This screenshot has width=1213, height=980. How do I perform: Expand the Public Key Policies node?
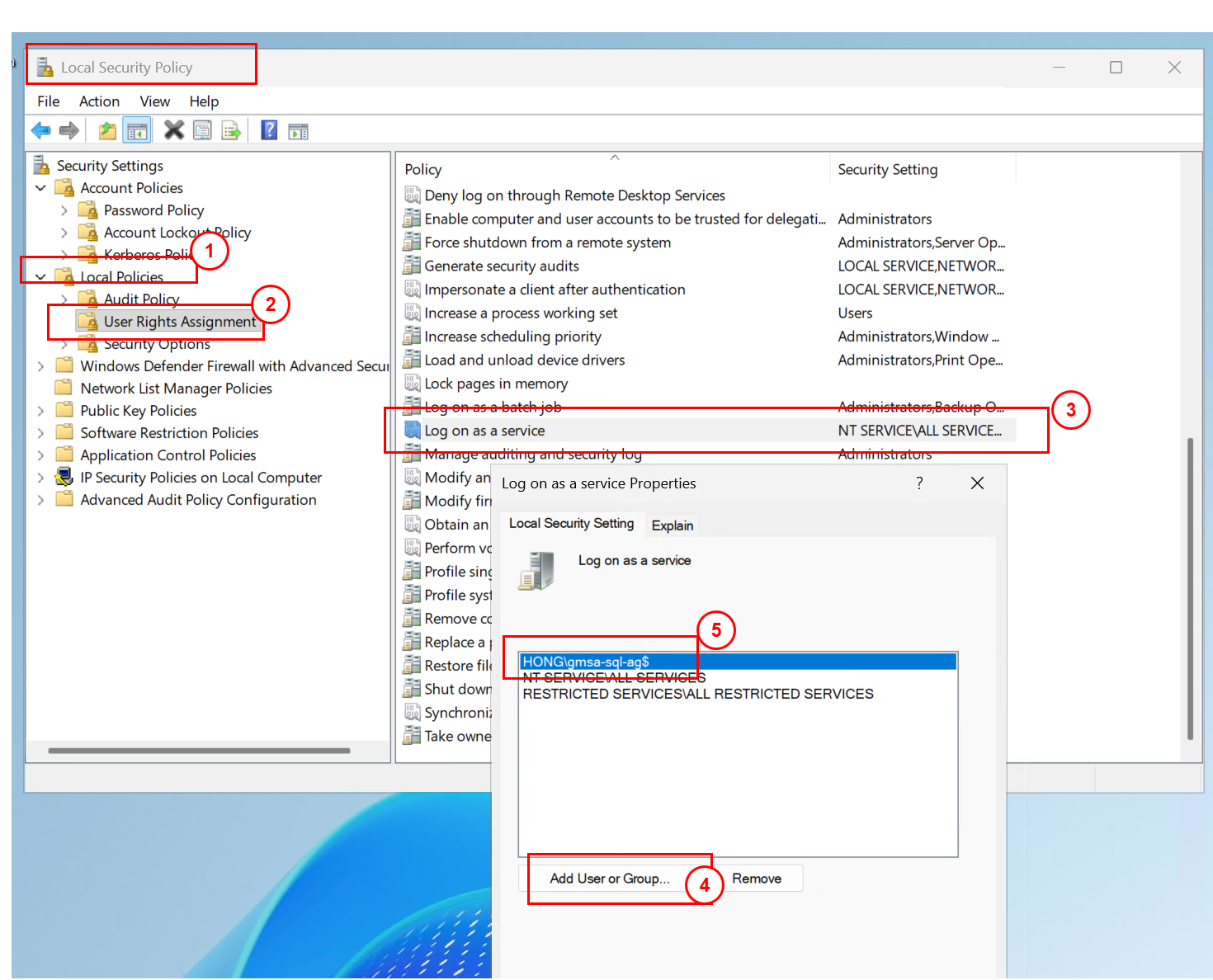(x=40, y=411)
